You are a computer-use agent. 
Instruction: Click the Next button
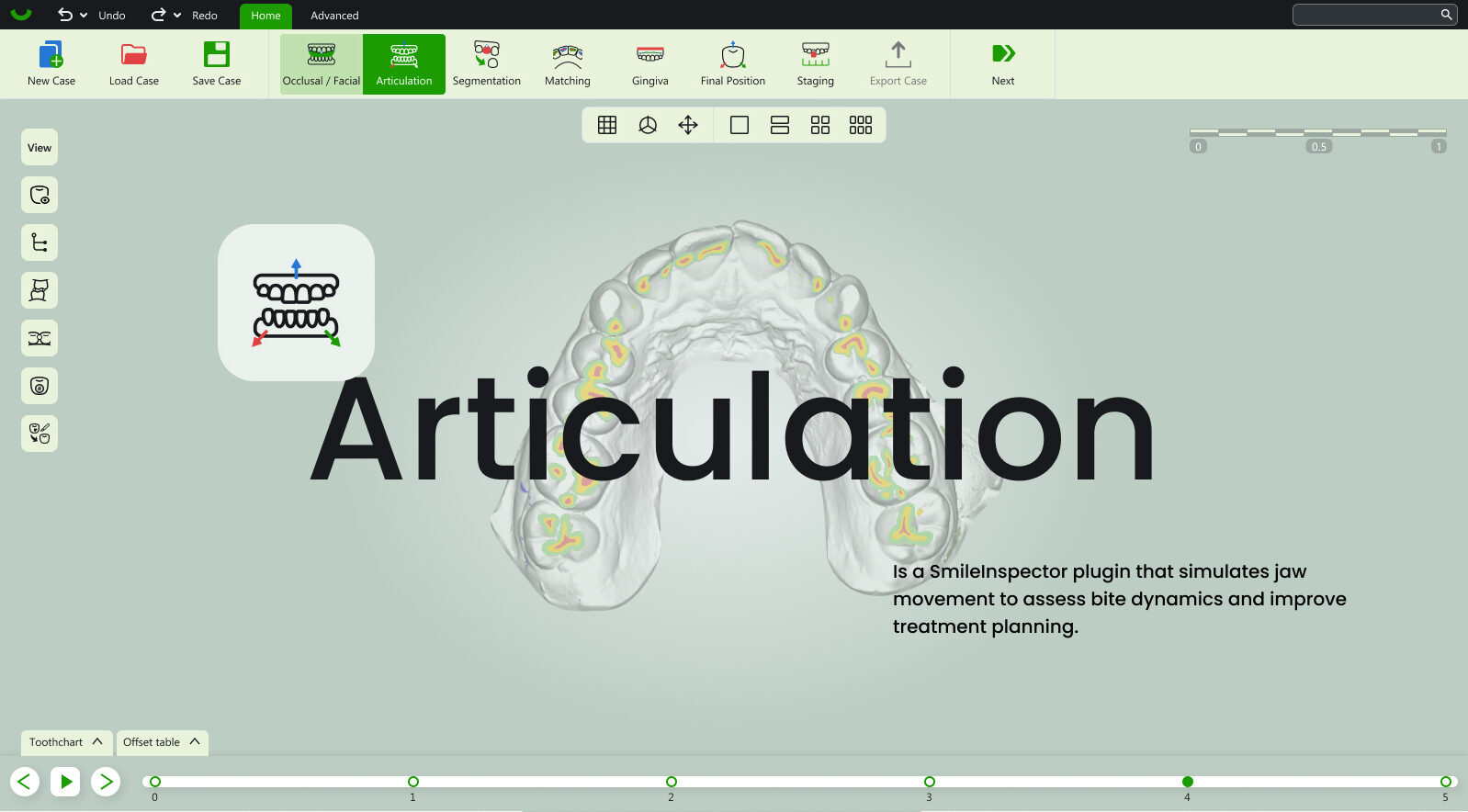click(1002, 63)
